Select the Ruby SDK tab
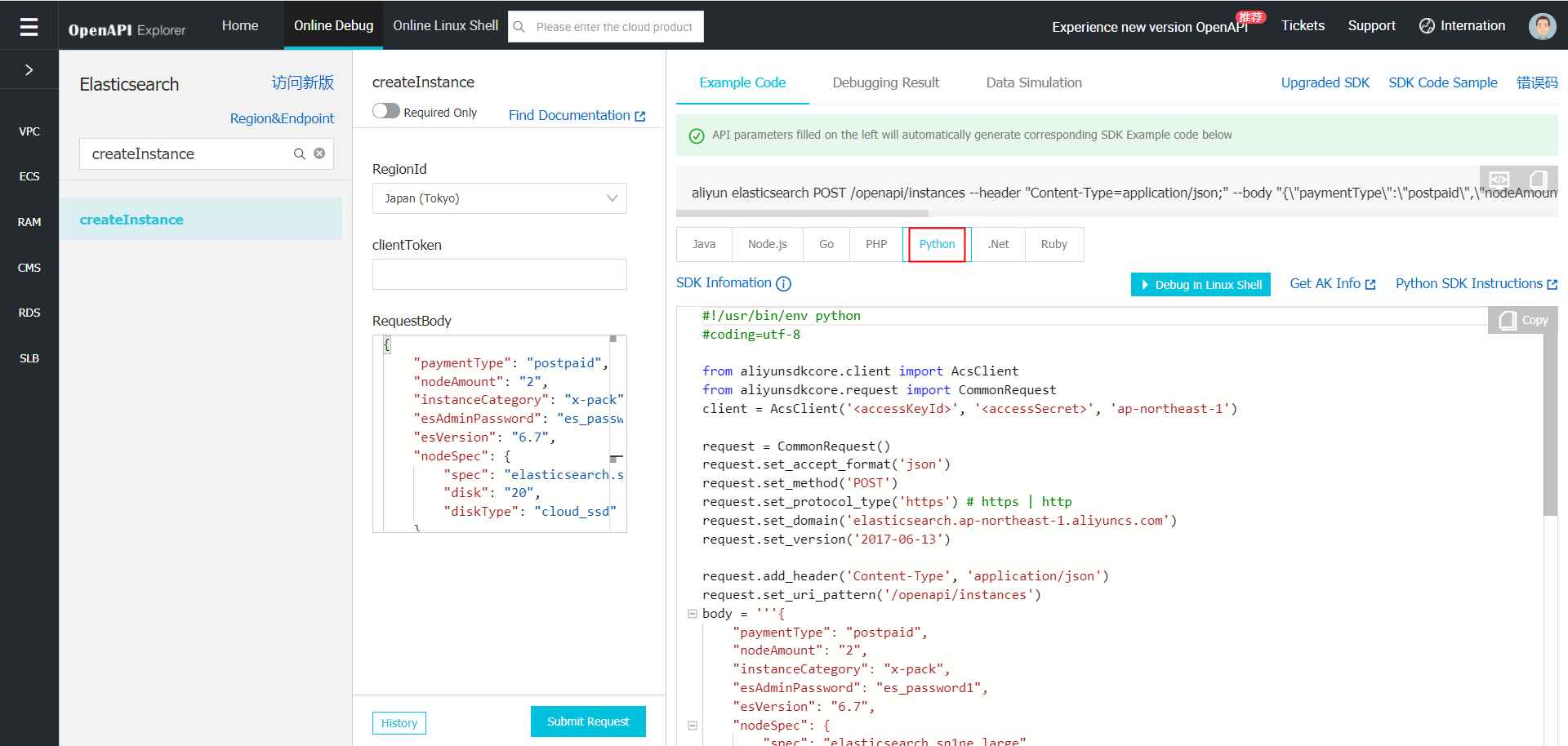This screenshot has height=746, width=1568. [x=1054, y=244]
